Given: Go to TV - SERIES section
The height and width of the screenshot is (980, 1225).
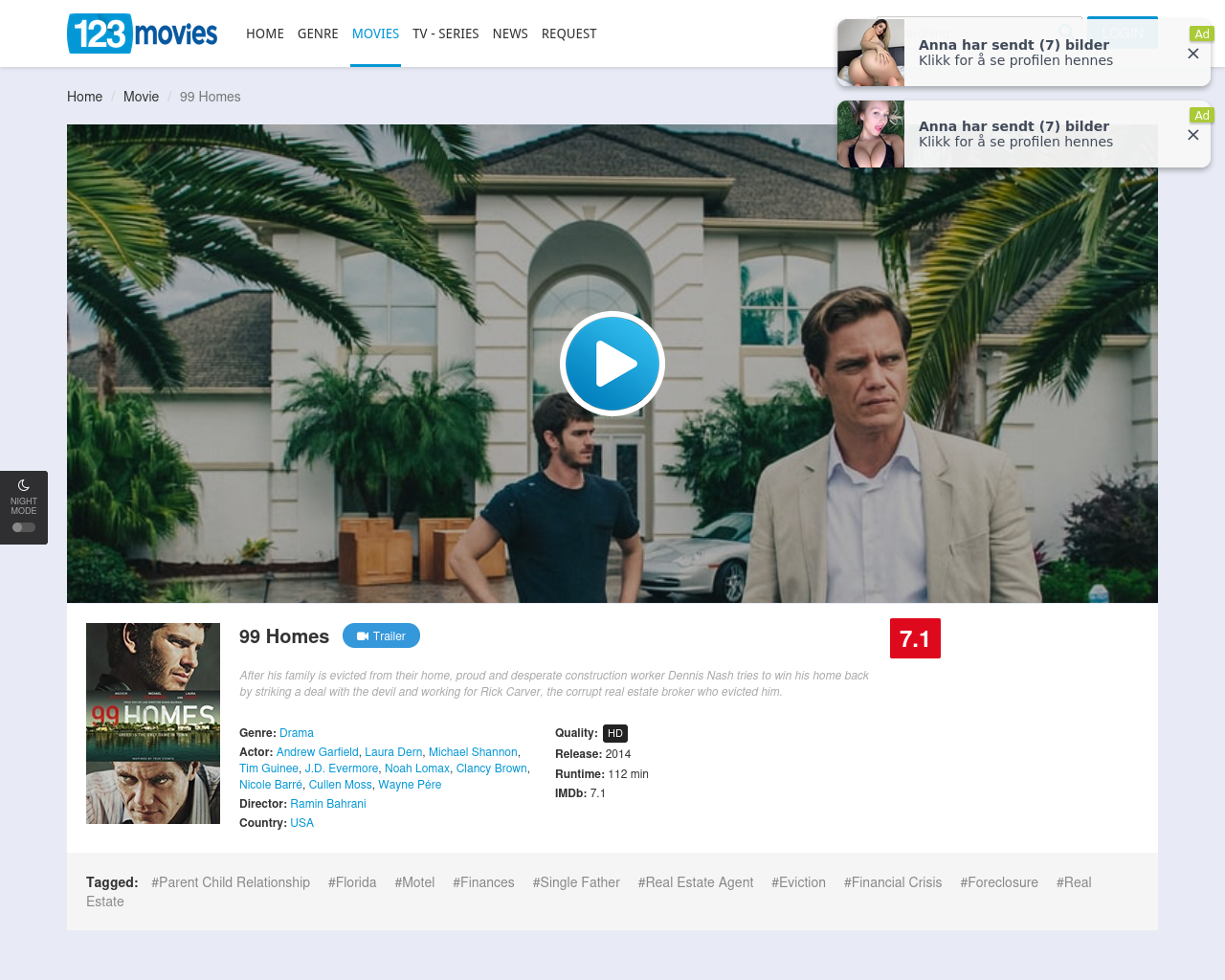Looking at the screenshot, I should (446, 33).
